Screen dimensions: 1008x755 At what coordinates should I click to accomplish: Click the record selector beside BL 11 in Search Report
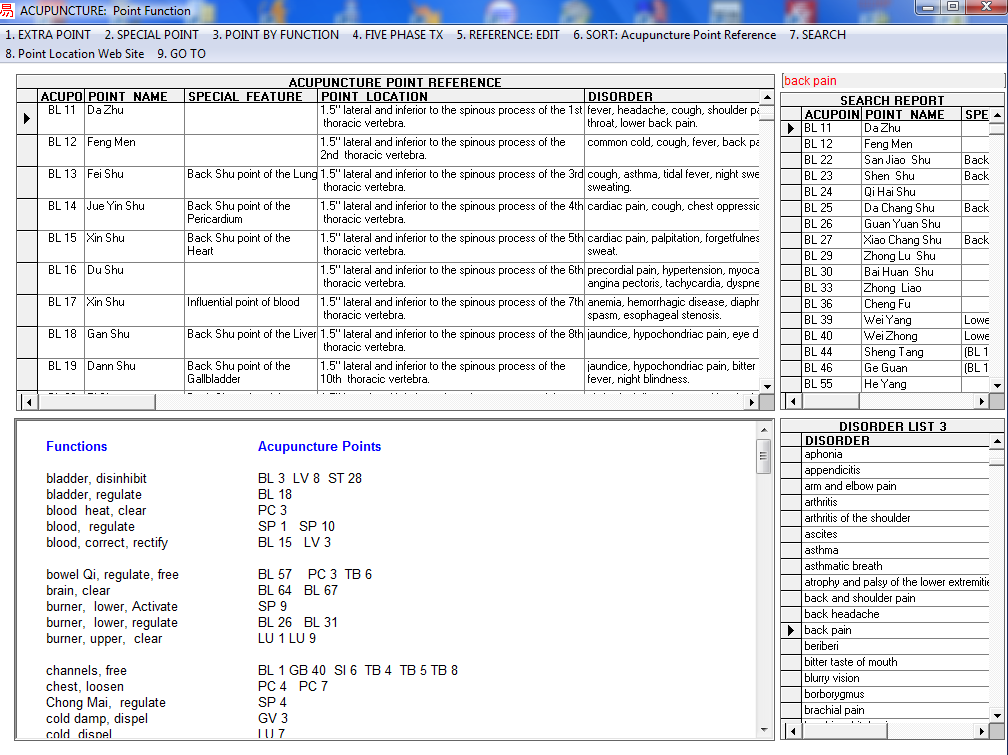pyautogui.click(x=790, y=128)
